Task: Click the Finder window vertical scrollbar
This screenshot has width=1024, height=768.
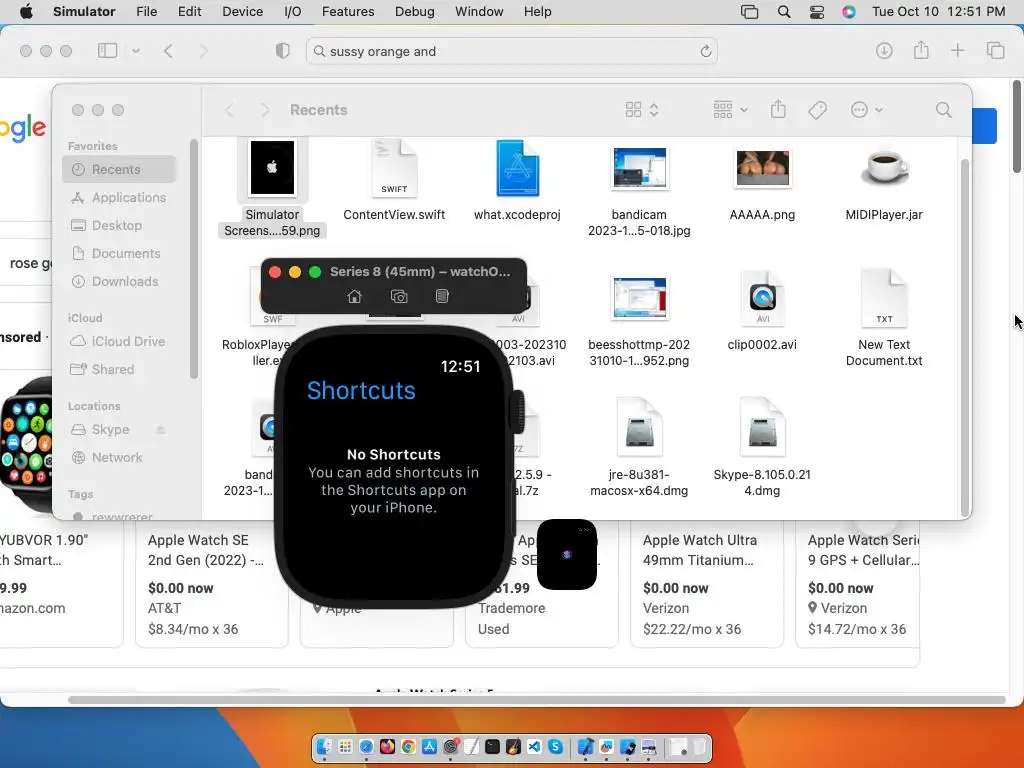Action: (965, 338)
